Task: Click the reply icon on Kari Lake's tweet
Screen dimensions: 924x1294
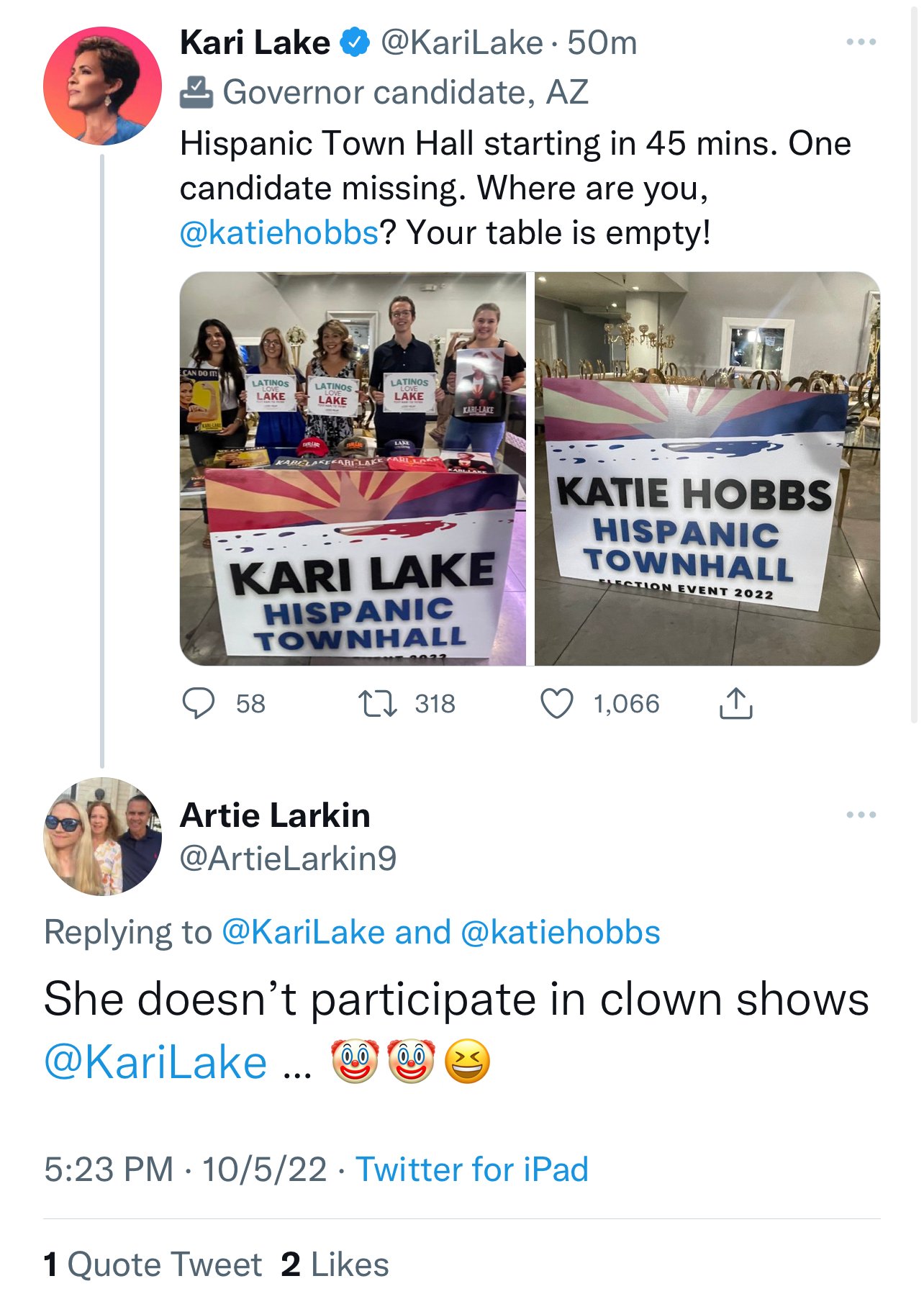Action: click(x=198, y=703)
